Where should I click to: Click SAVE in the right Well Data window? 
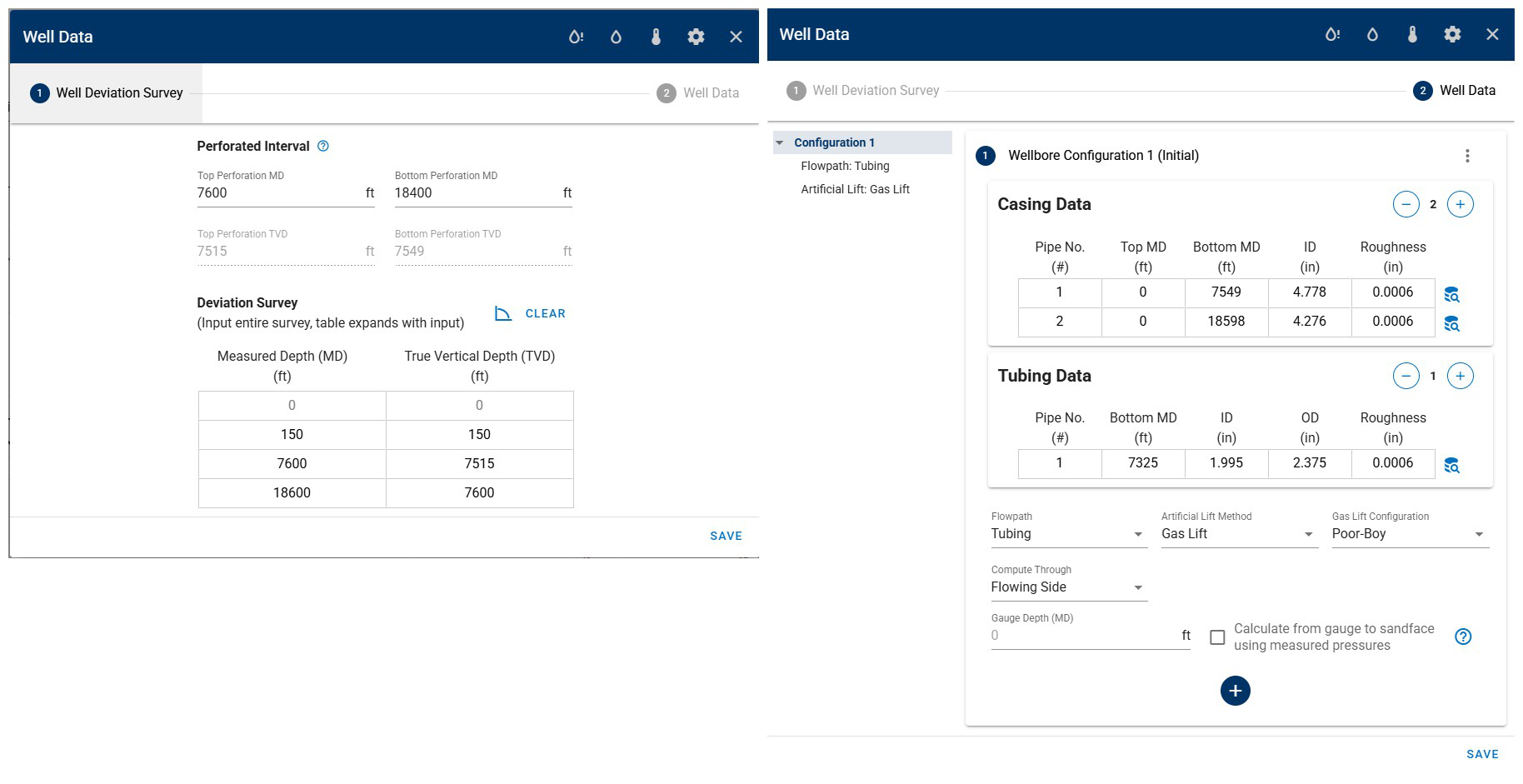[1482, 754]
